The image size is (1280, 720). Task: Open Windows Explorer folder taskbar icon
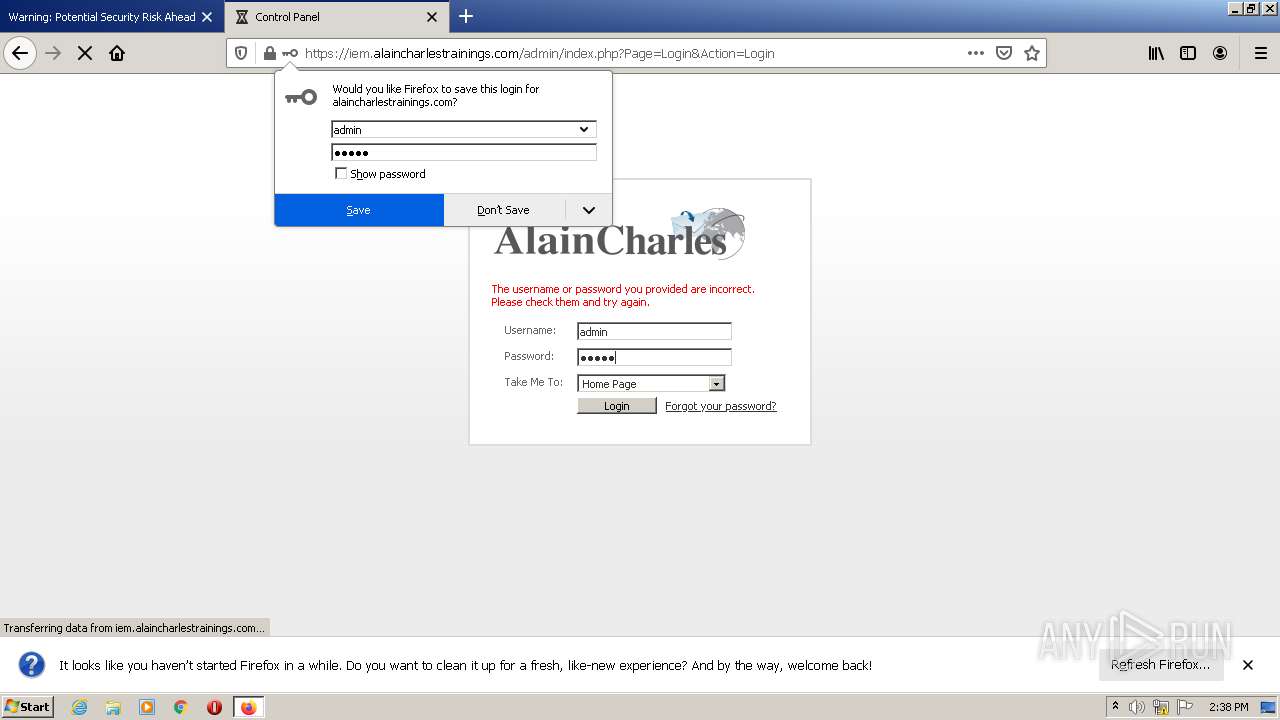tap(113, 707)
